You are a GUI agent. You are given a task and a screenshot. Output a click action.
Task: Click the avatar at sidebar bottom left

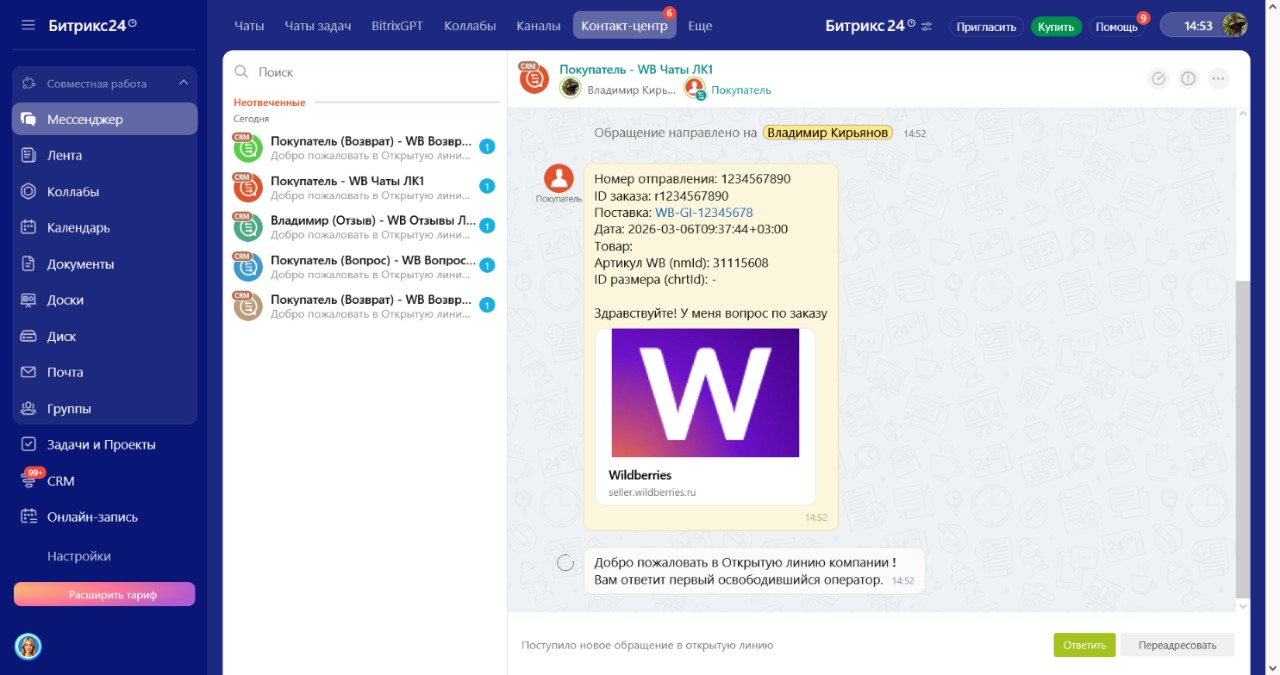coord(28,646)
